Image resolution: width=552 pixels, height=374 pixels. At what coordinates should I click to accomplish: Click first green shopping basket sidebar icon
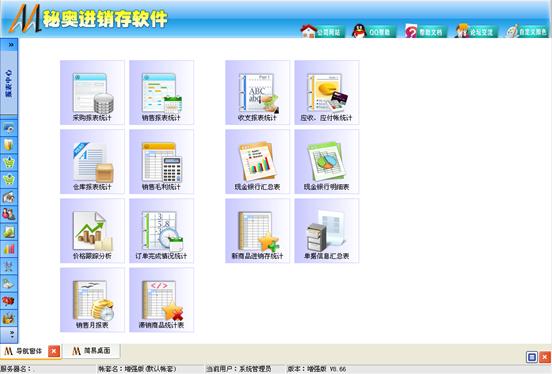click(x=9, y=162)
